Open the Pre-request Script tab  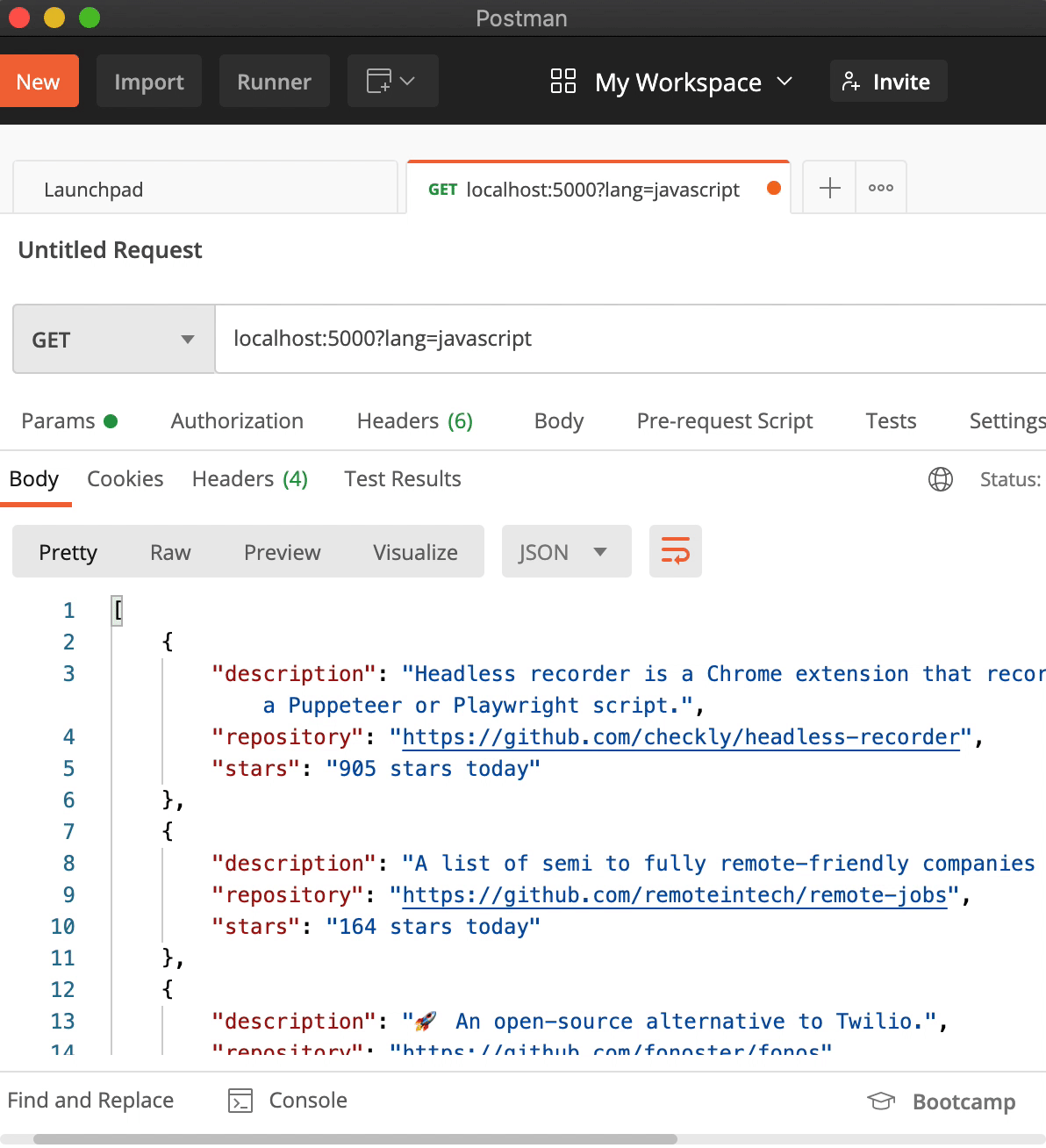click(725, 421)
